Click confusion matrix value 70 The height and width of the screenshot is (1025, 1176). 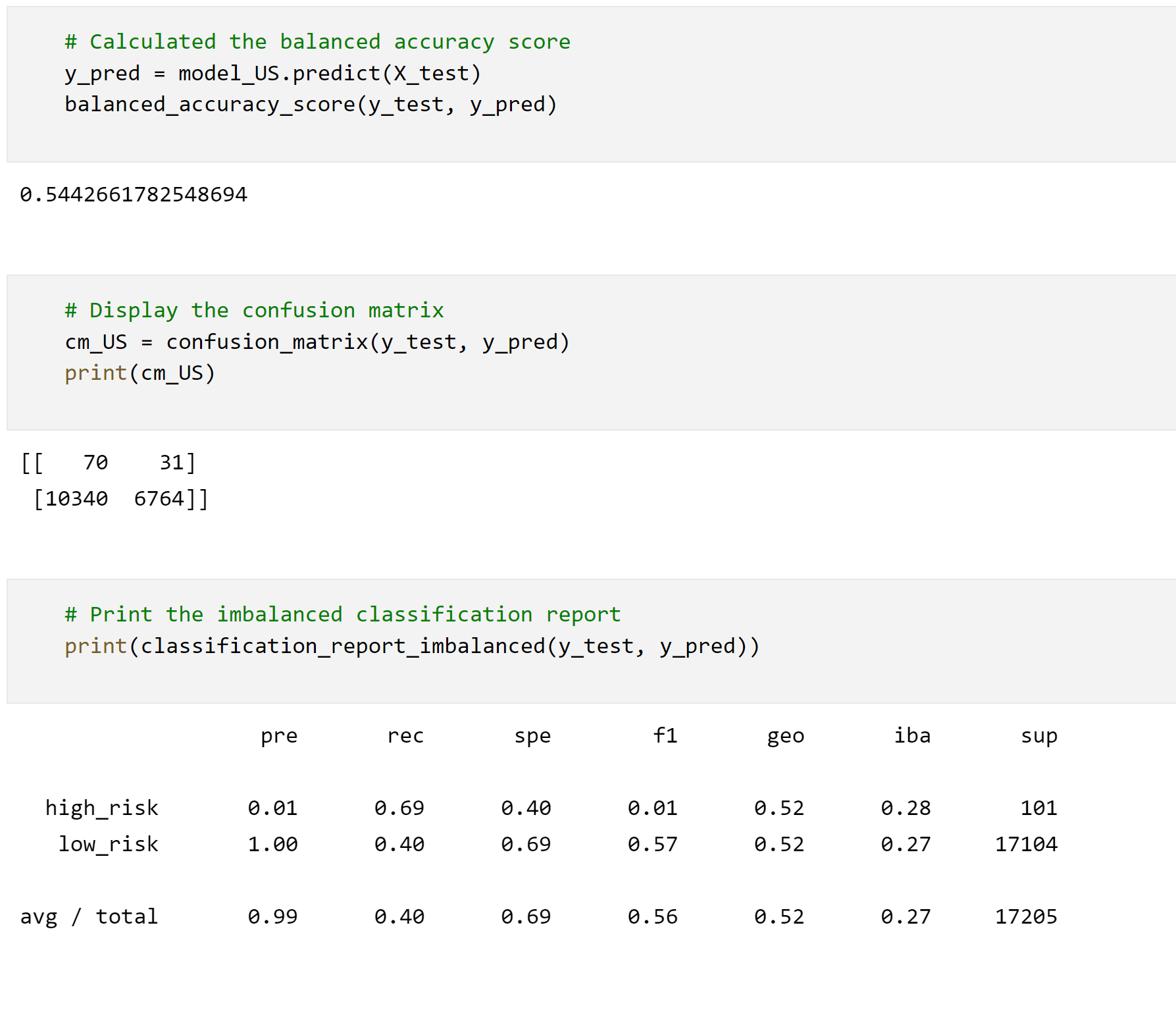pos(95,463)
